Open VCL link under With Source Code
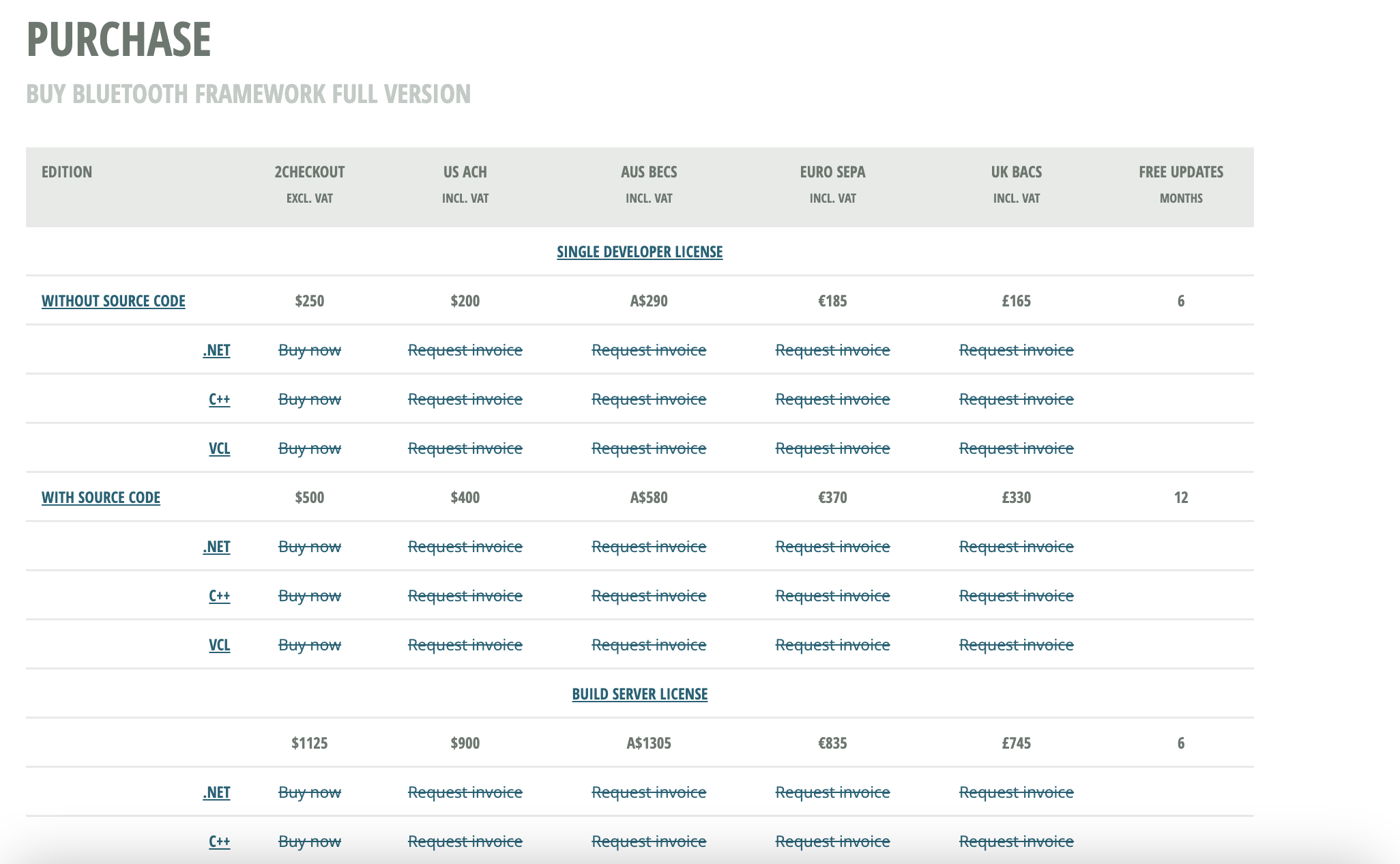Viewport: 1400px width, 864px height. 219,645
